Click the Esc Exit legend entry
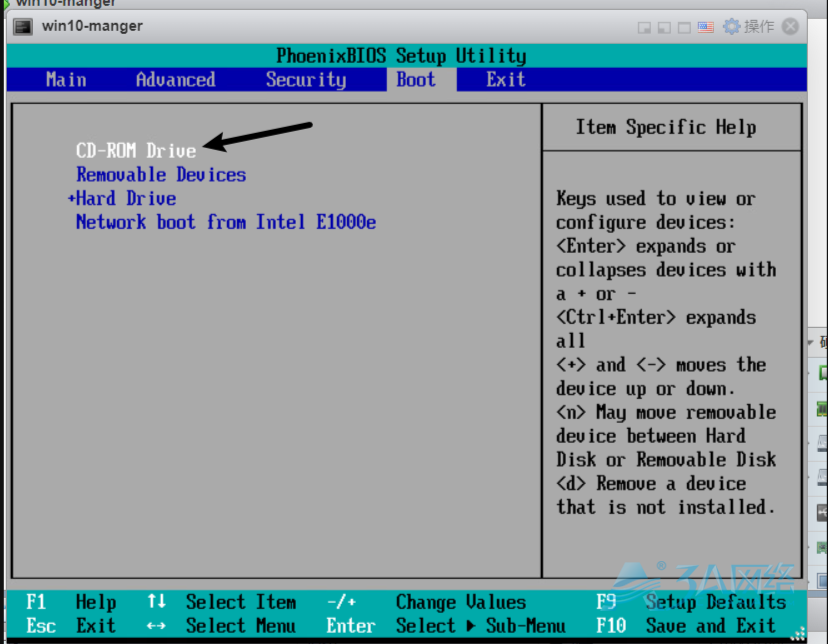Viewport: 828px width, 644px height. [x=71, y=626]
